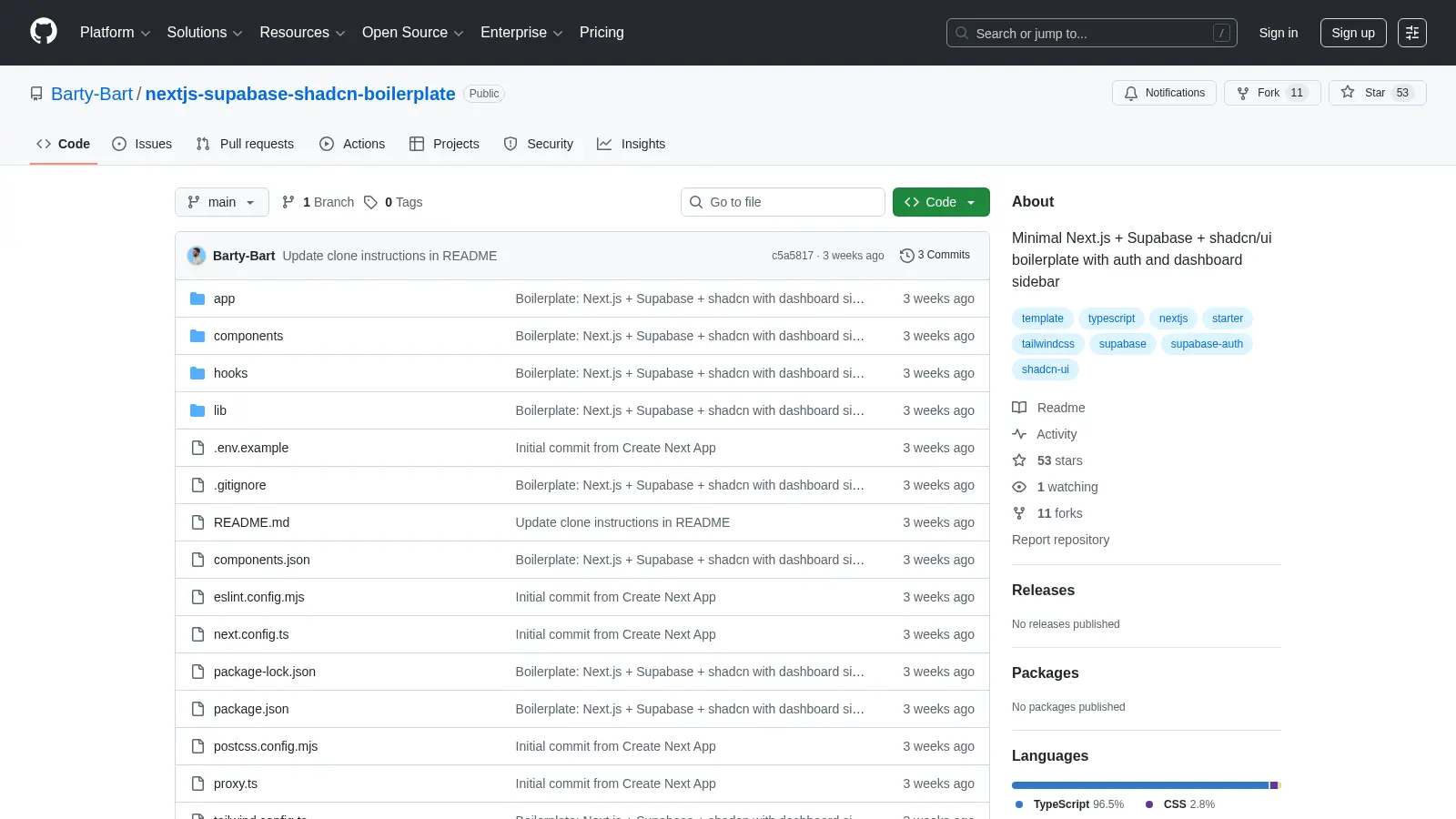1456x819 pixels.
Task: Open postcss.config.mjs file
Action: [266, 746]
